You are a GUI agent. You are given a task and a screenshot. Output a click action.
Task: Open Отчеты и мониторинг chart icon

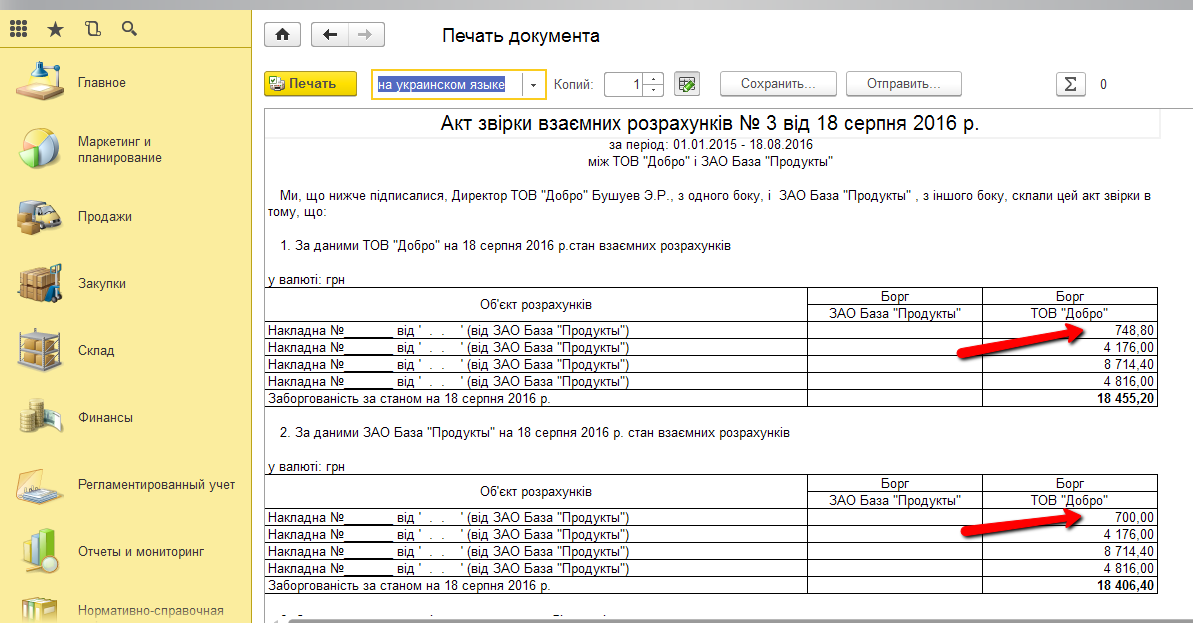(x=40, y=551)
